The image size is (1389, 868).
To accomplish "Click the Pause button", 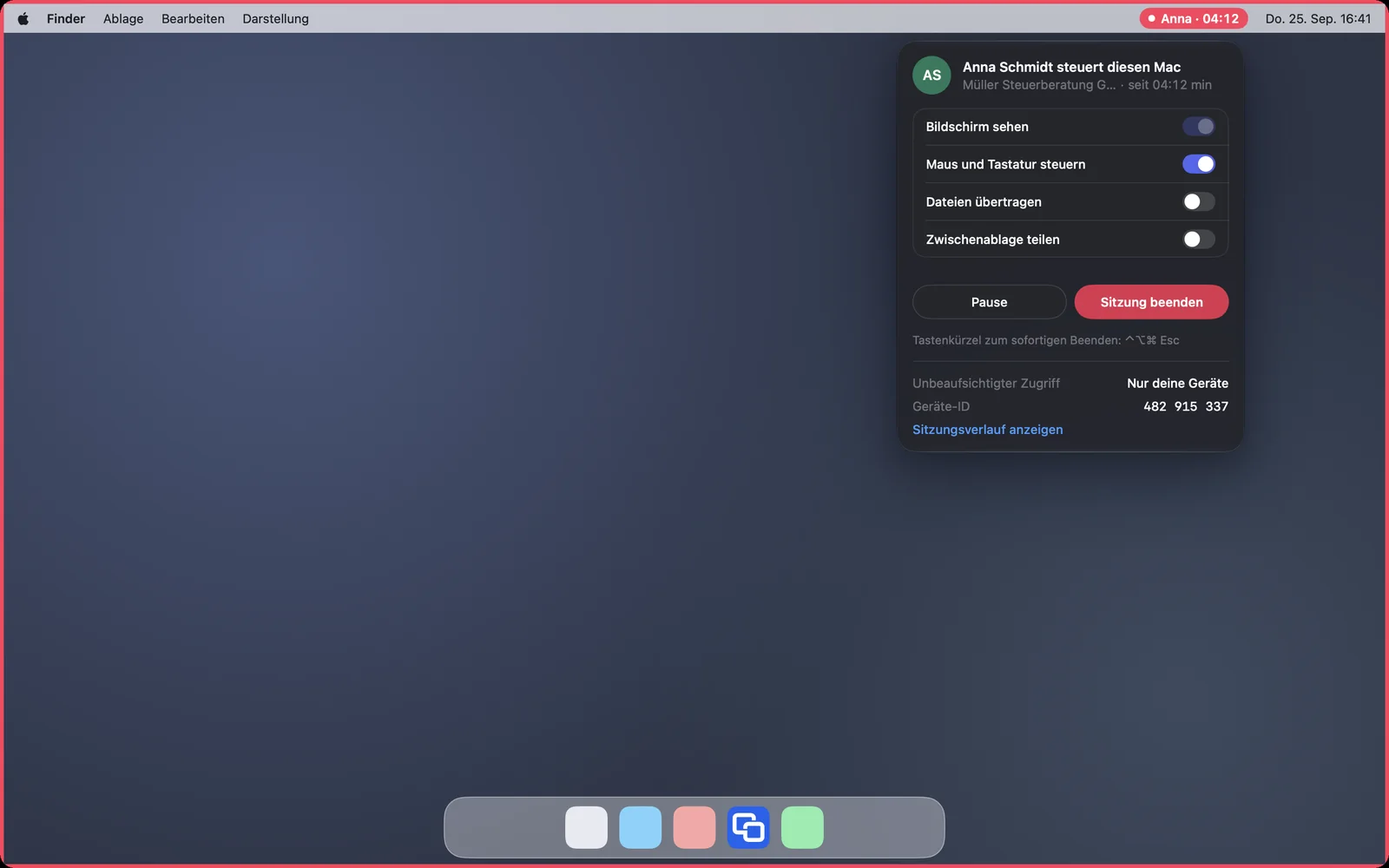I will pos(989,302).
